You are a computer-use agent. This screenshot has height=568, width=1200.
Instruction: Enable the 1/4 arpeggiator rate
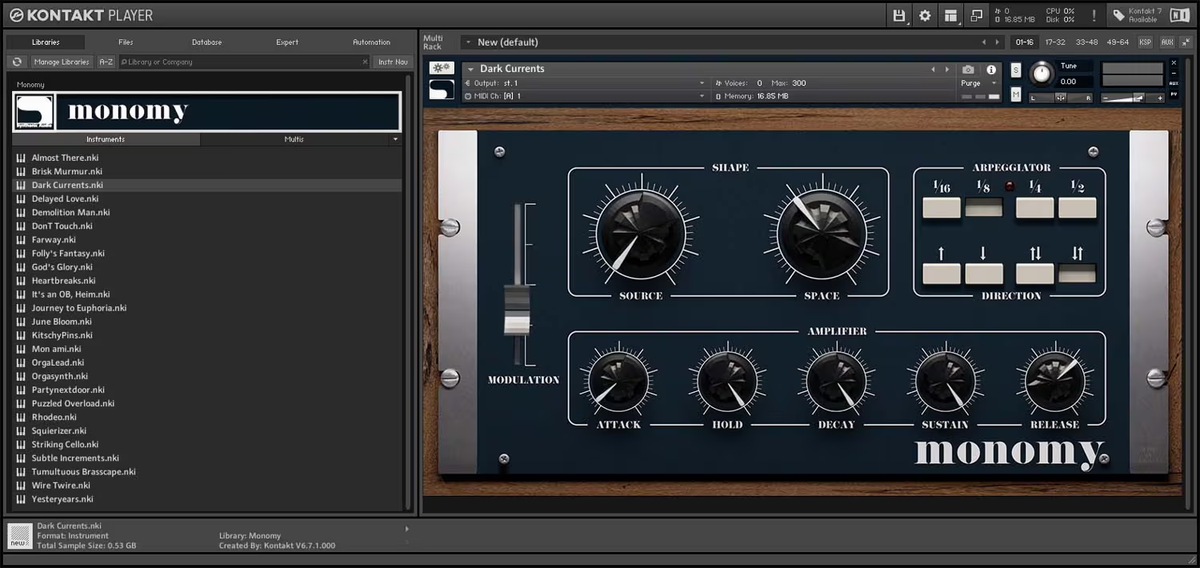click(x=1035, y=208)
